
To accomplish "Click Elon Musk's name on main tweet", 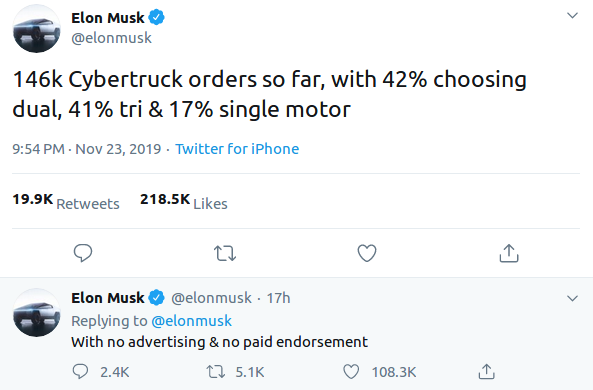I will pyautogui.click(x=108, y=18).
